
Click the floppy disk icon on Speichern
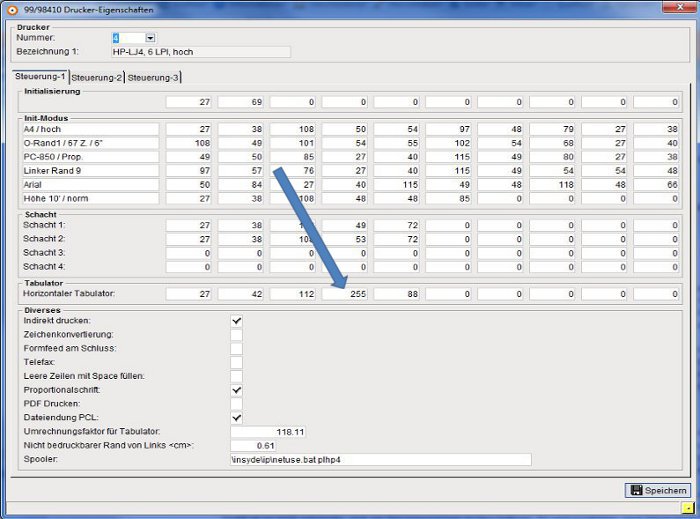tap(636, 490)
